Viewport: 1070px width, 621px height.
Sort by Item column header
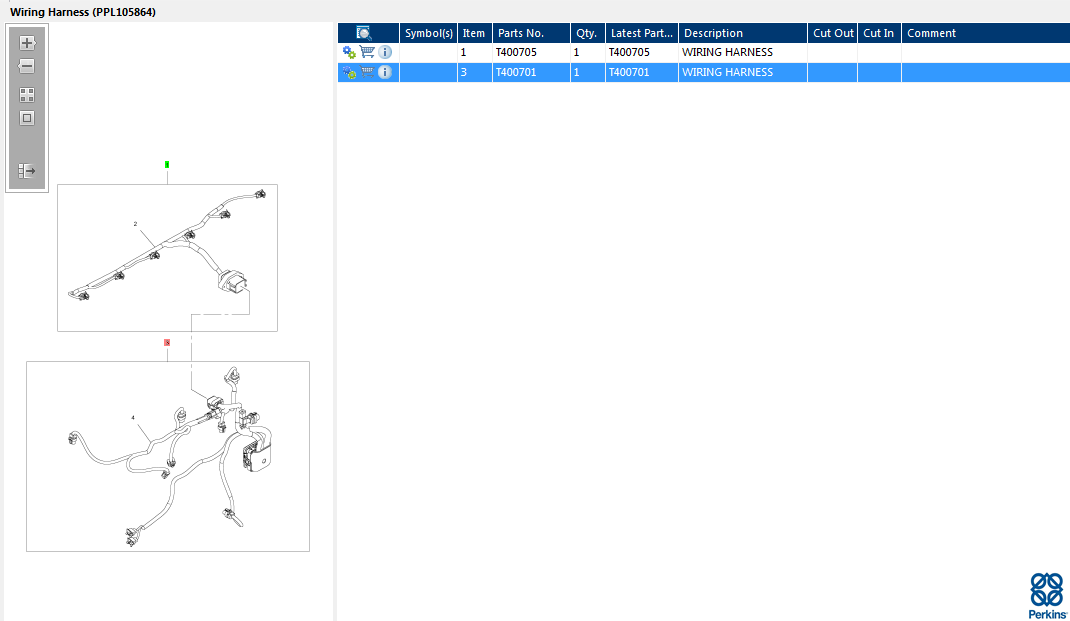(x=474, y=33)
